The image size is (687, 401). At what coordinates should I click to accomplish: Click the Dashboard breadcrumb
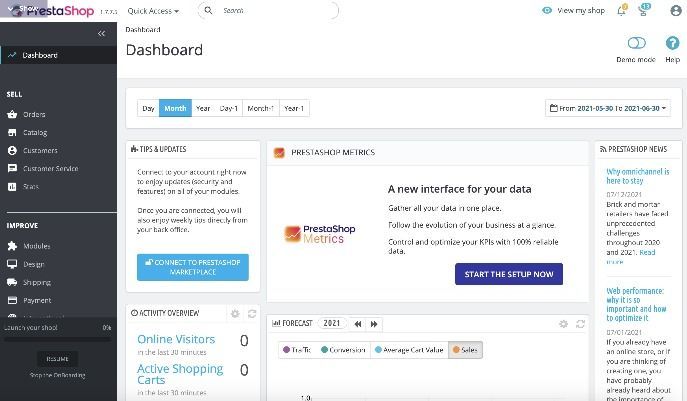143,29
